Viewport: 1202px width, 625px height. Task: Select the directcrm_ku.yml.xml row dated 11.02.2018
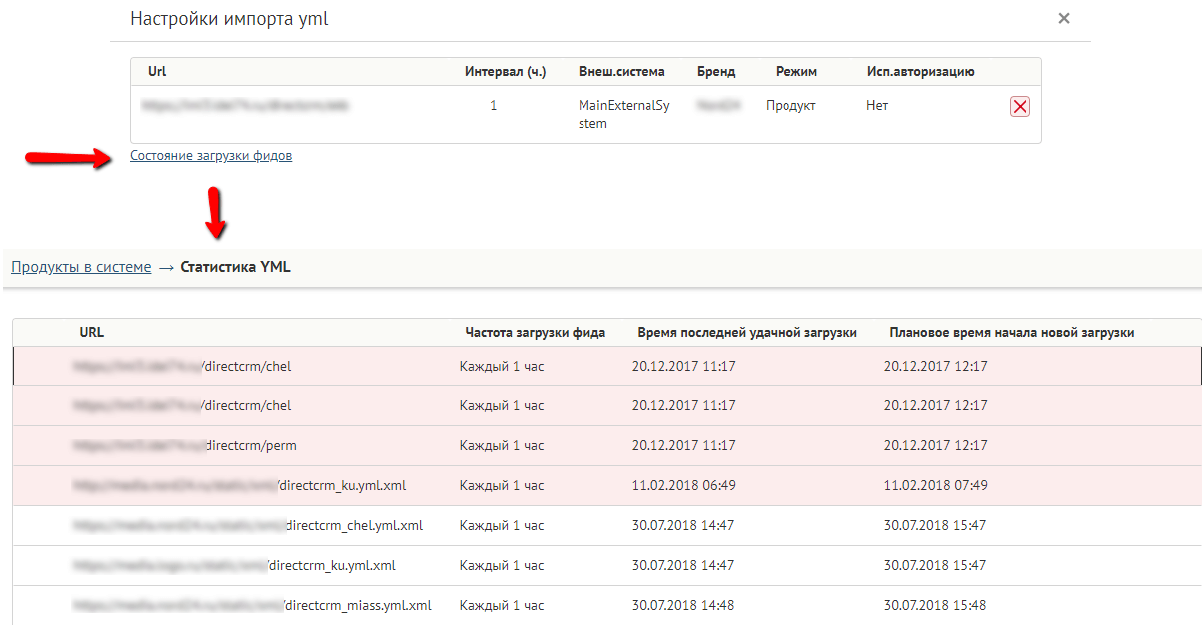(607, 485)
